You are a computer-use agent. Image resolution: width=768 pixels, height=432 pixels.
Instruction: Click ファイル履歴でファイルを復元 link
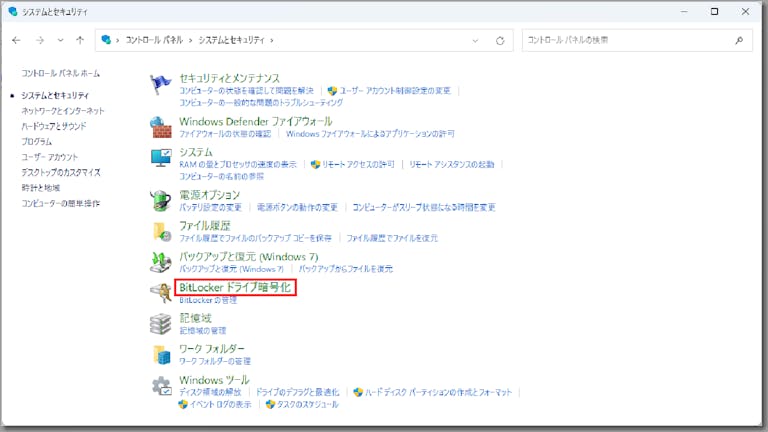(392, 238)
